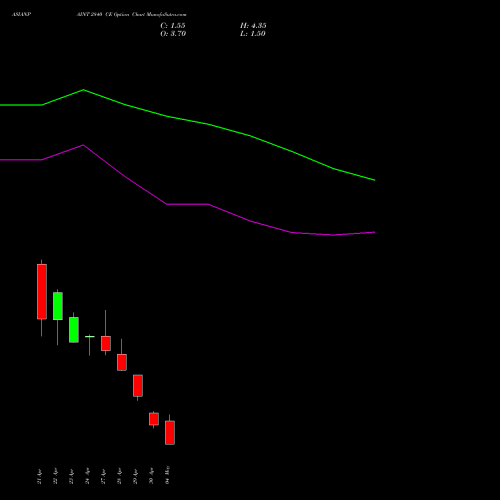Click the ASIANP symbol label
Viewport: 500px width, 500px height.
(x=22, y=15)
